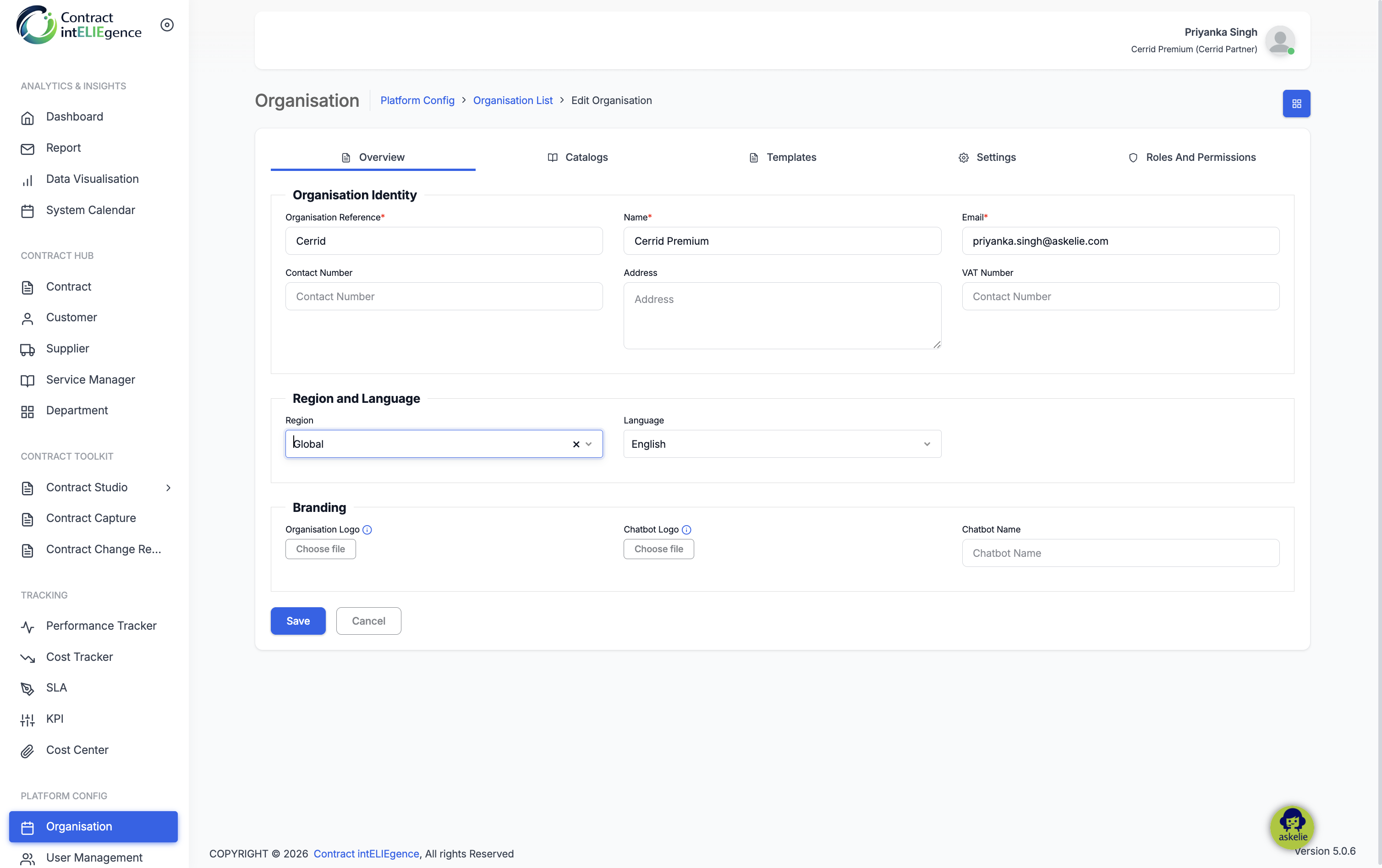The height and width of the screenshot is (868, 1382).
Task: Open the askelie chatbot bubble
Action: [1292, 827]
